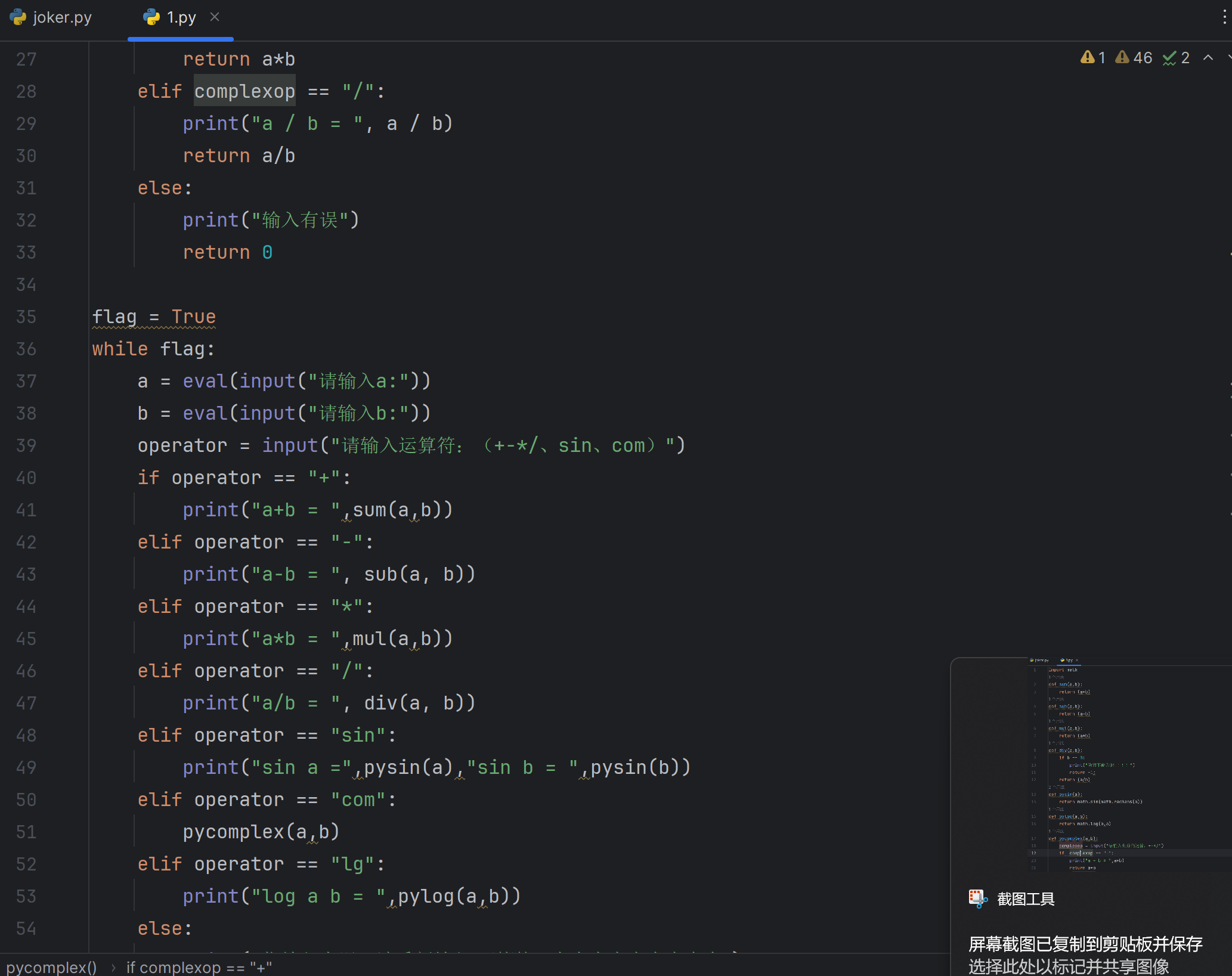Select the if complexop breadcrumb item

(x=199, y=967)
